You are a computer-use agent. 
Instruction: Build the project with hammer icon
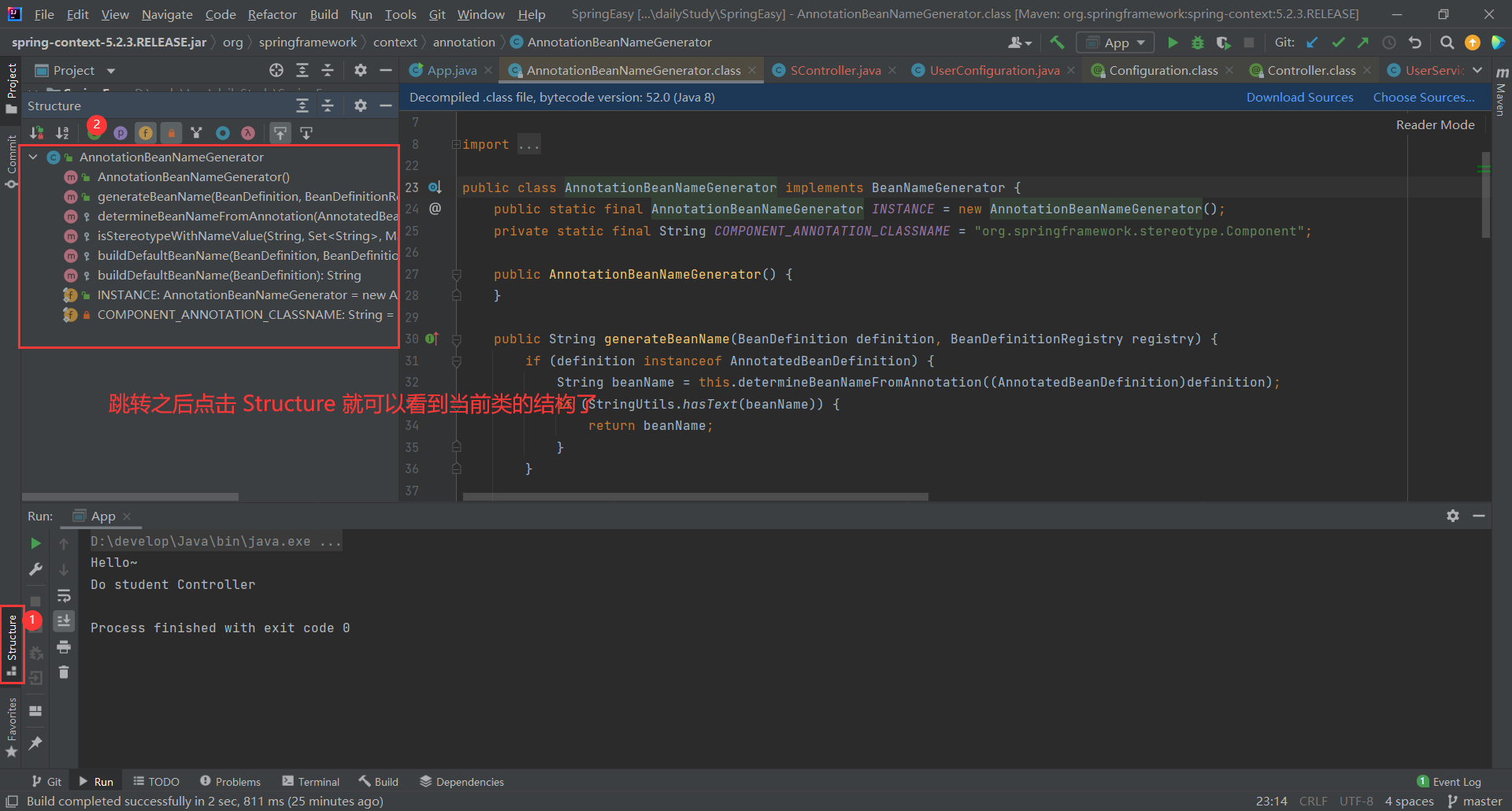click(1057, 43)
